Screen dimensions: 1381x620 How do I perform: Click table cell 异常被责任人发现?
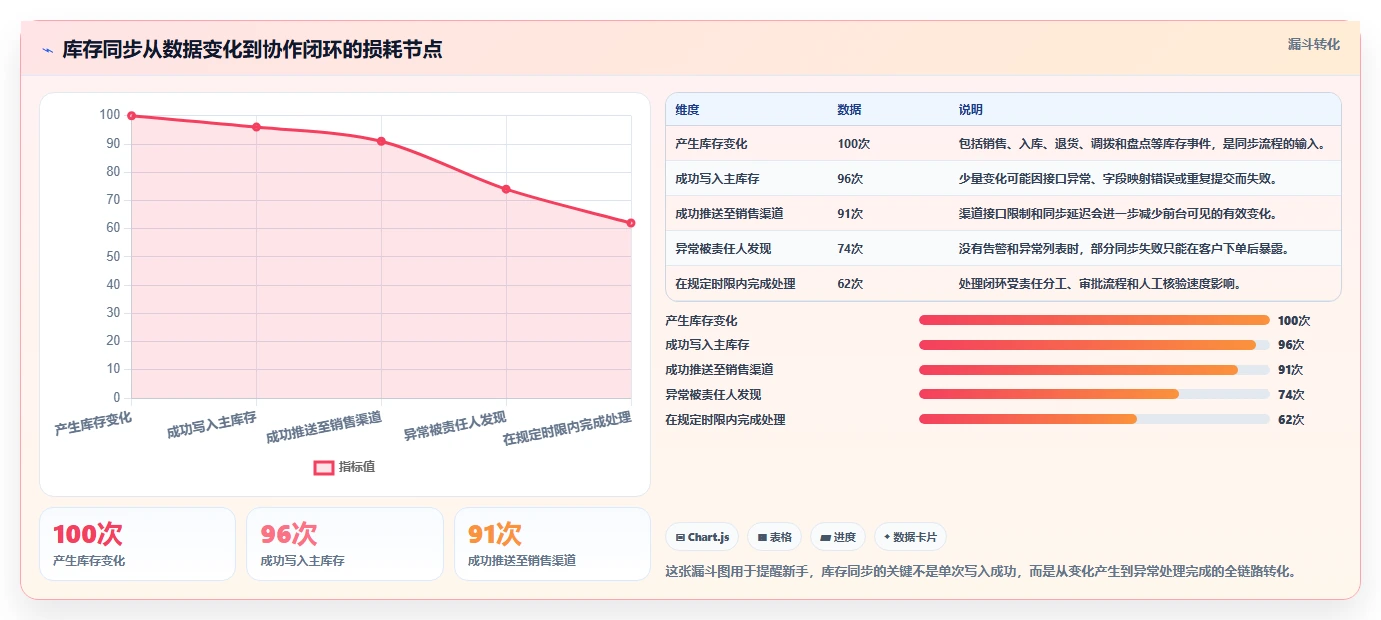(x=723, y=249)
